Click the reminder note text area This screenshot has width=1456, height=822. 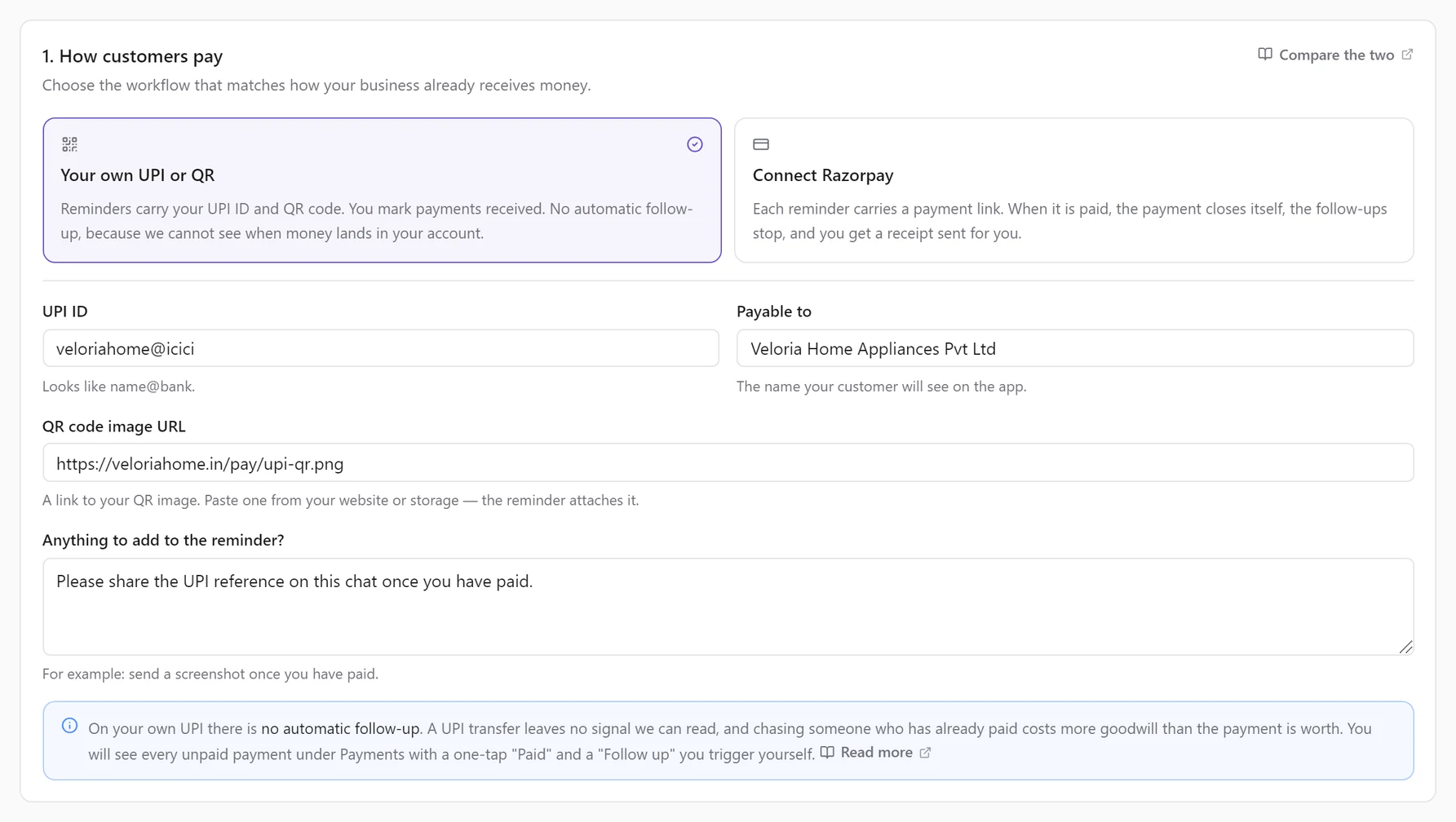[x=728, y=607]
